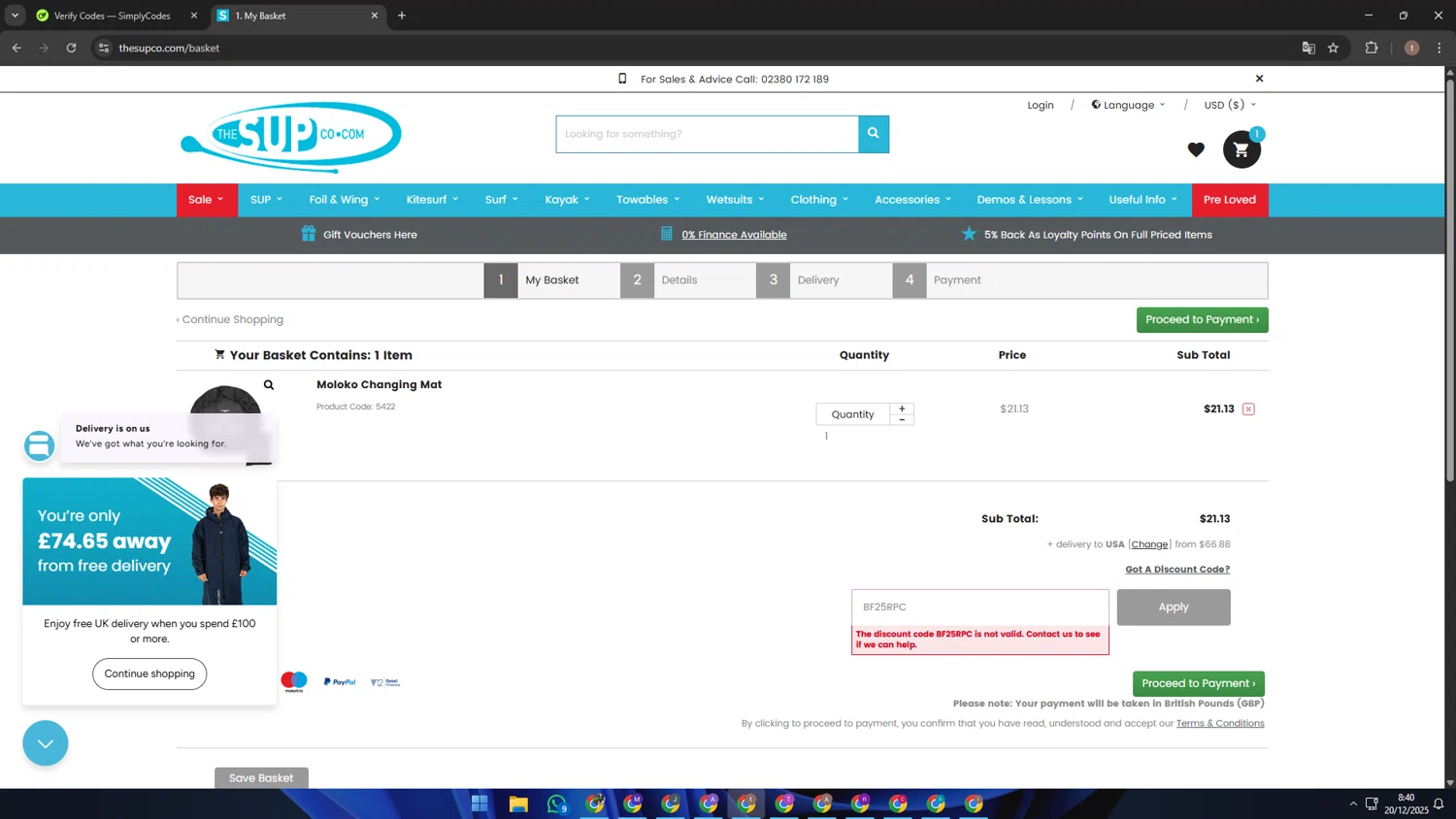Viewport: 1456px width, 819px height.
Task: Click Got A Discount Code link
Action: [1177, 570]
